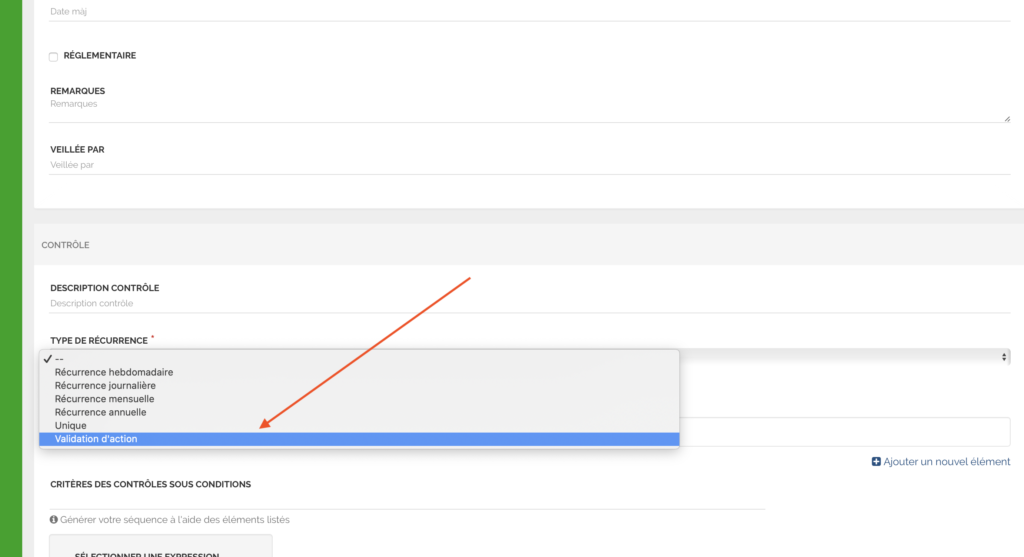1024x557 pixels.
Task: Click the Remarques textarea resize handle
Action: (x=1006, y=118)
